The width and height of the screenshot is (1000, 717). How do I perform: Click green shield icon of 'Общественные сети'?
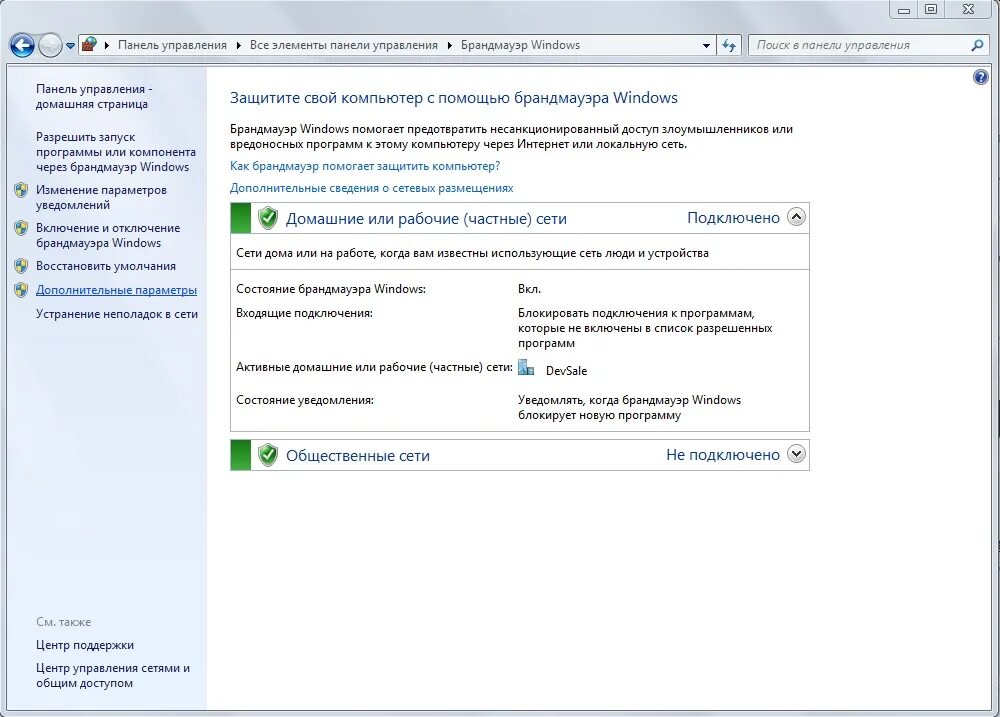point(268,455)
